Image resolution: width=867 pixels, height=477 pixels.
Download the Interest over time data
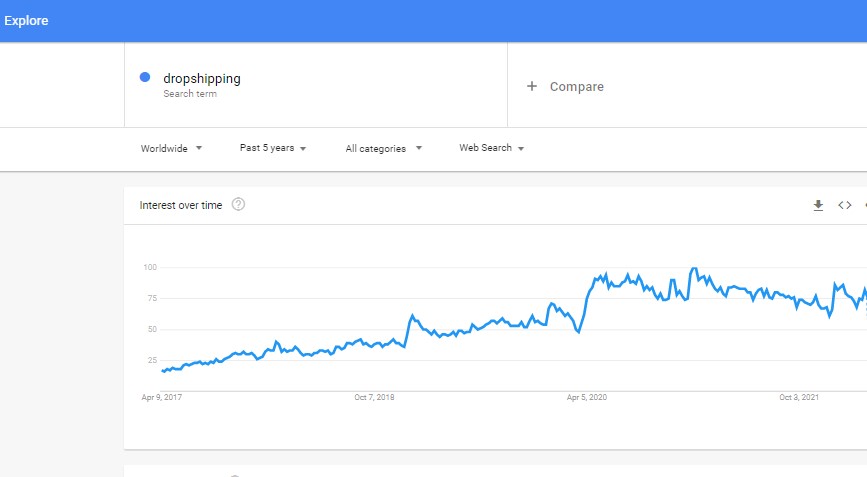click(x=818, y=206)
